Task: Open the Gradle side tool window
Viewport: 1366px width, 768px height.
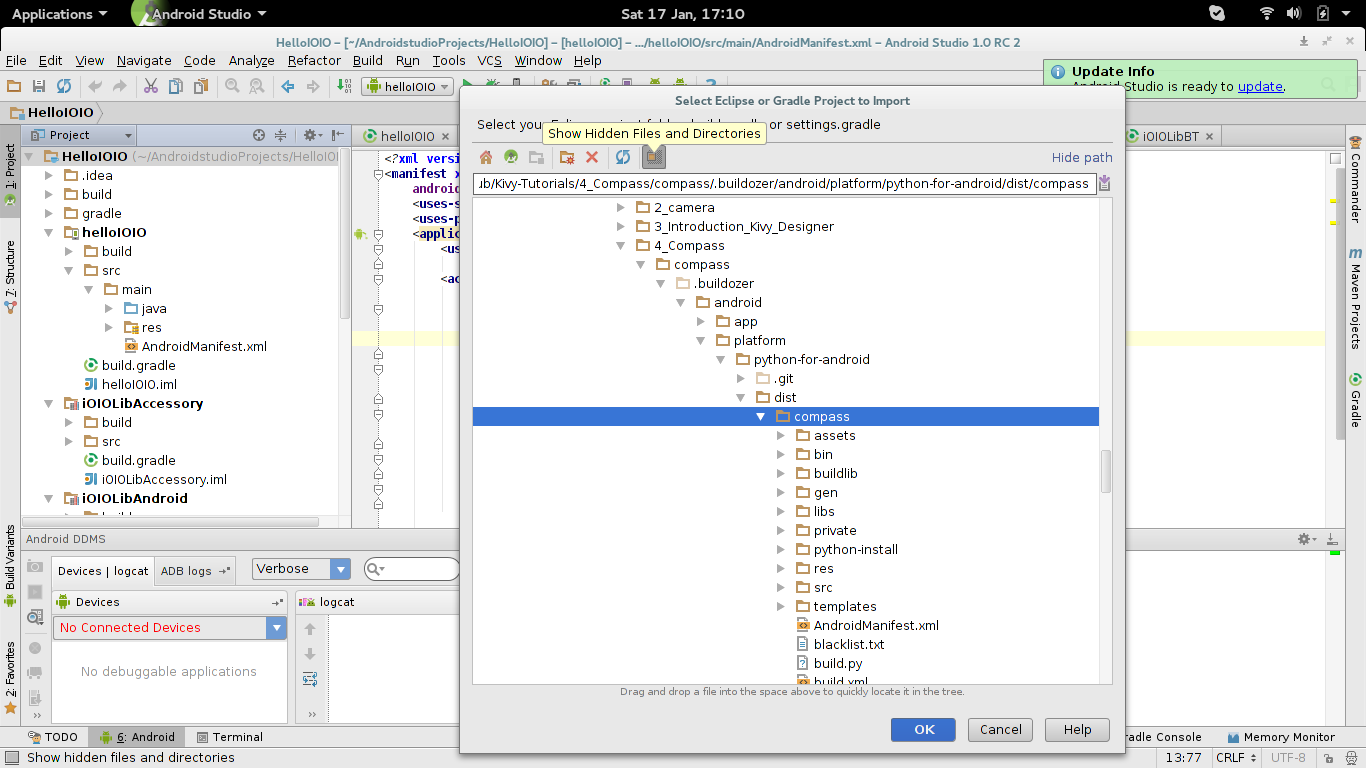Action: click(1356, 400)
